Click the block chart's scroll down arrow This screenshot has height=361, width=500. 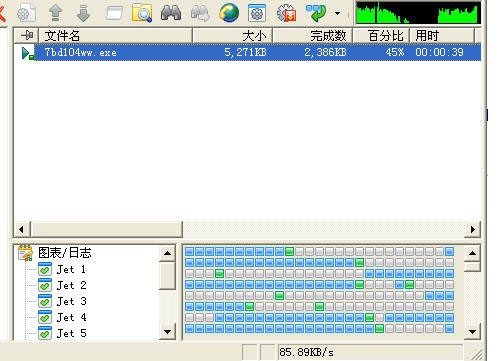(472, 331)
